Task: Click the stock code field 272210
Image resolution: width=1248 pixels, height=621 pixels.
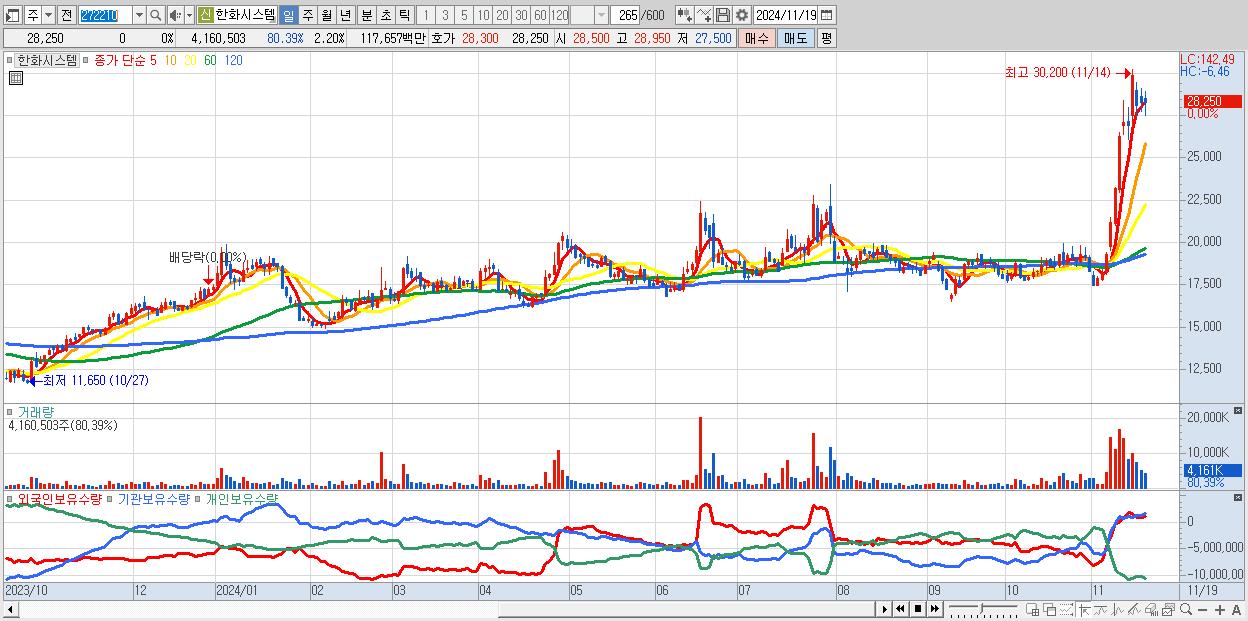Action: coord(105,15)
